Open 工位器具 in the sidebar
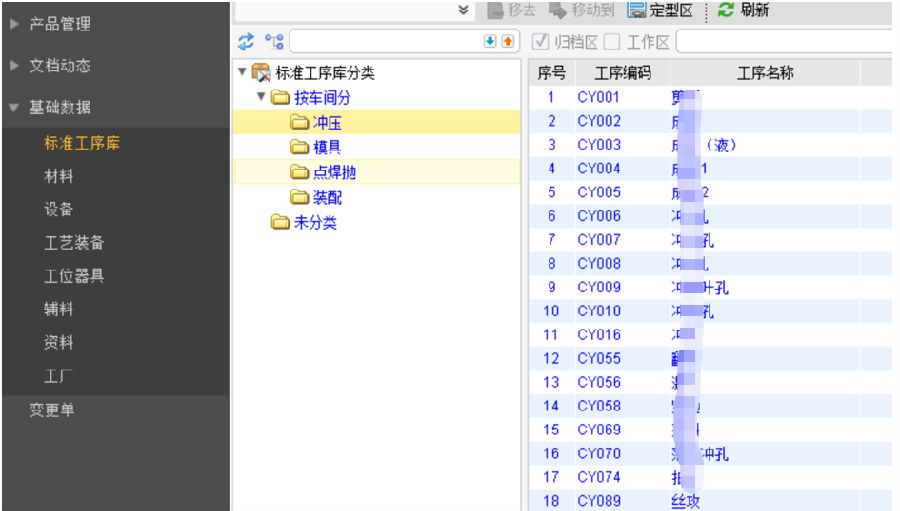Viewport: 900px width, 511px height. coord(74,276)
